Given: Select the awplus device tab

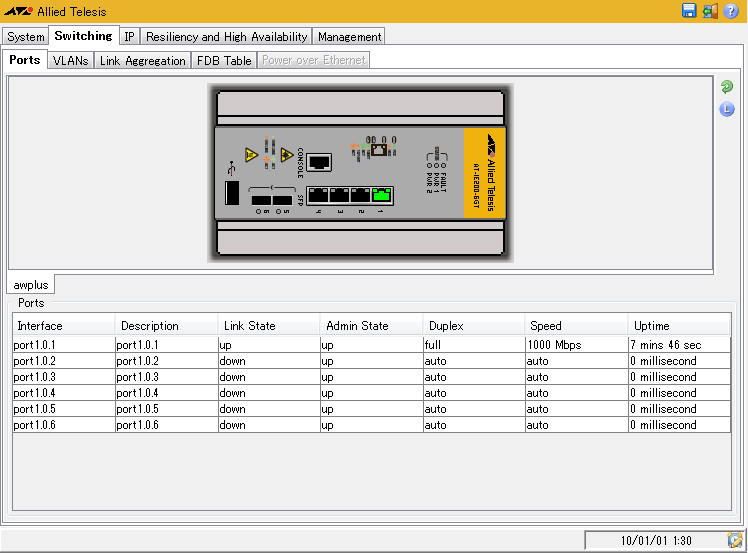Looking at the screenshot, I should point(31,285).
